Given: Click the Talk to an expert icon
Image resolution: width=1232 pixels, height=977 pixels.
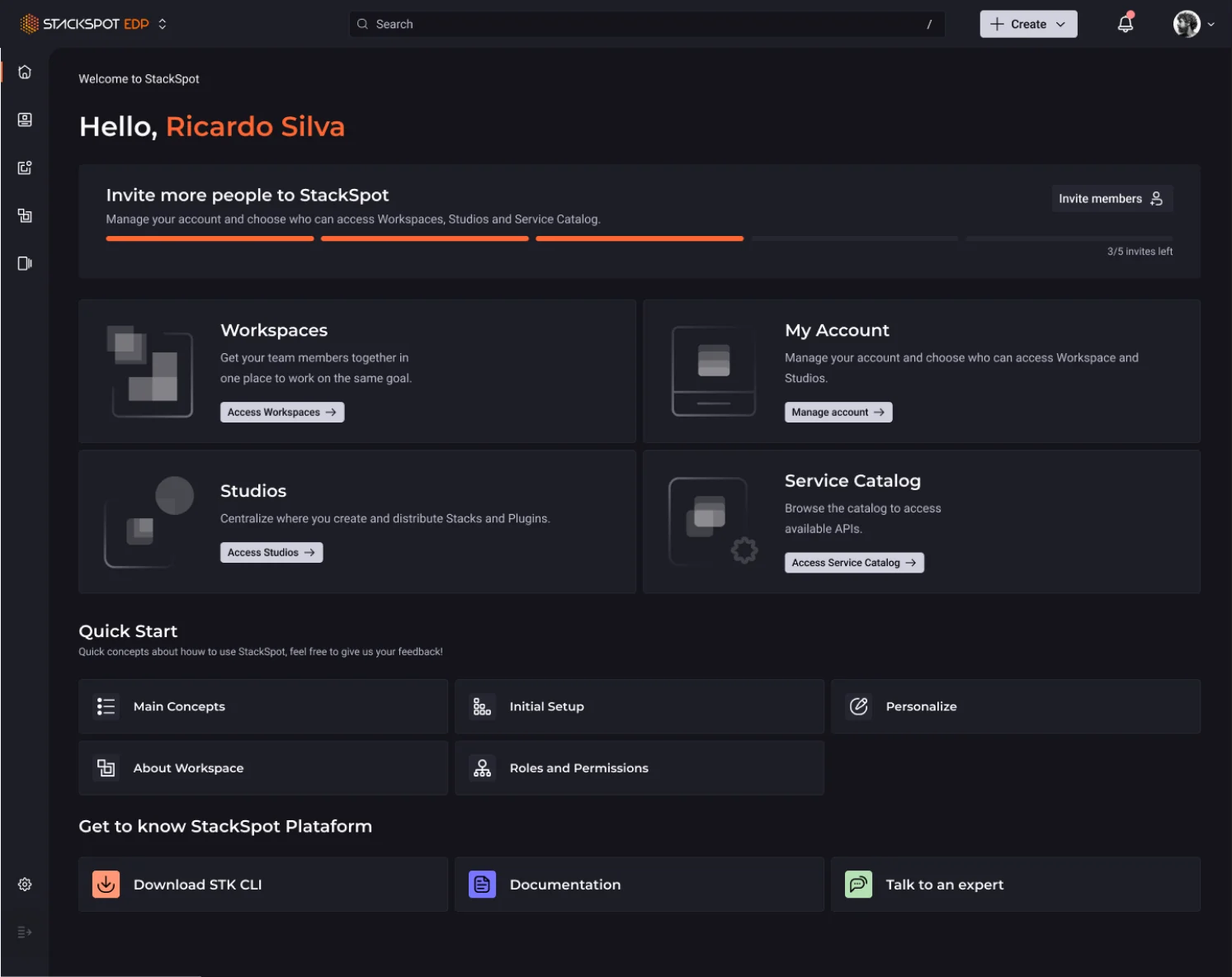Looking at the screenshot, I should 858,884.
